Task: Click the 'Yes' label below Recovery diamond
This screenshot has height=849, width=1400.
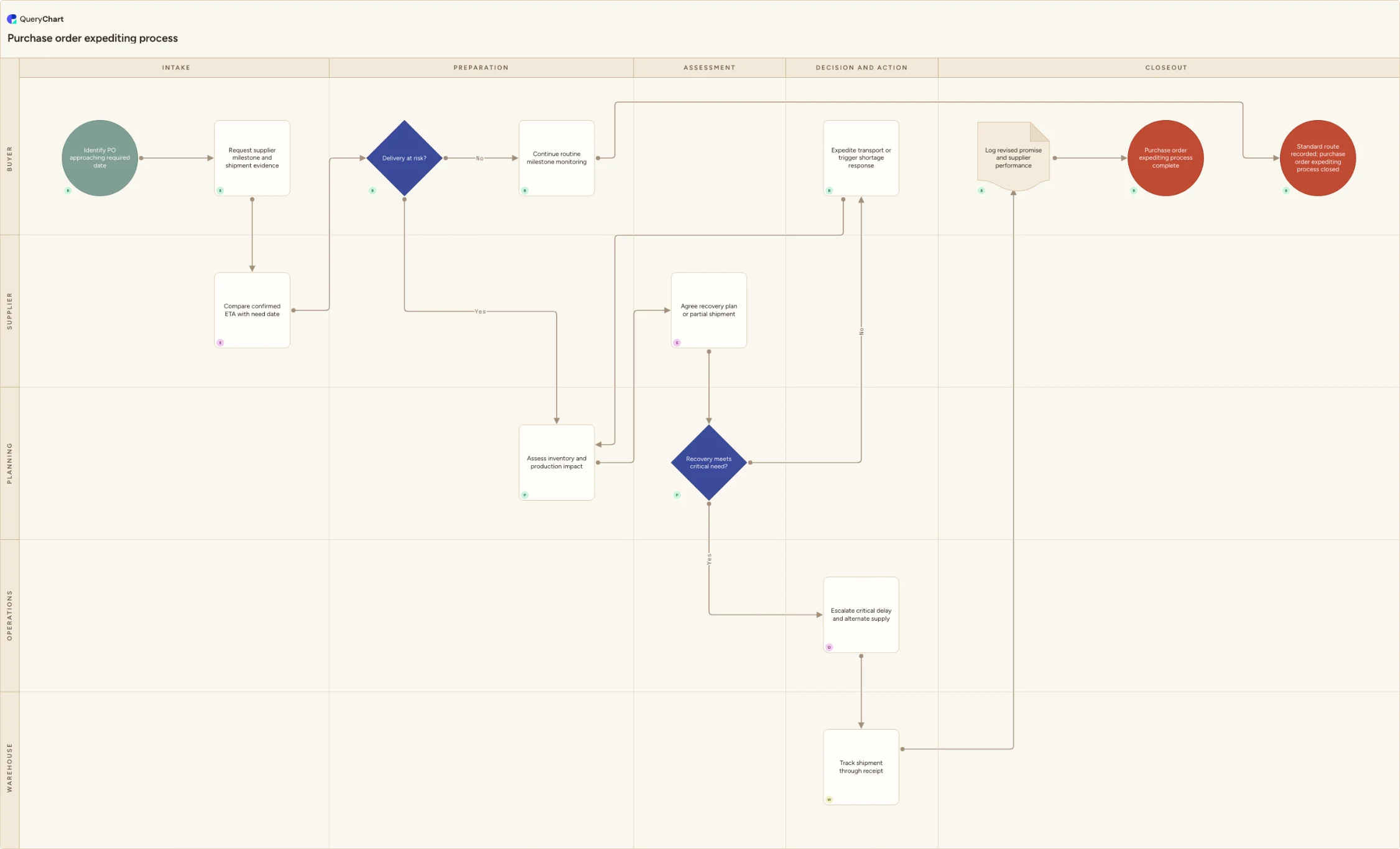Action: pyautogui.click(x=709, y=559)
